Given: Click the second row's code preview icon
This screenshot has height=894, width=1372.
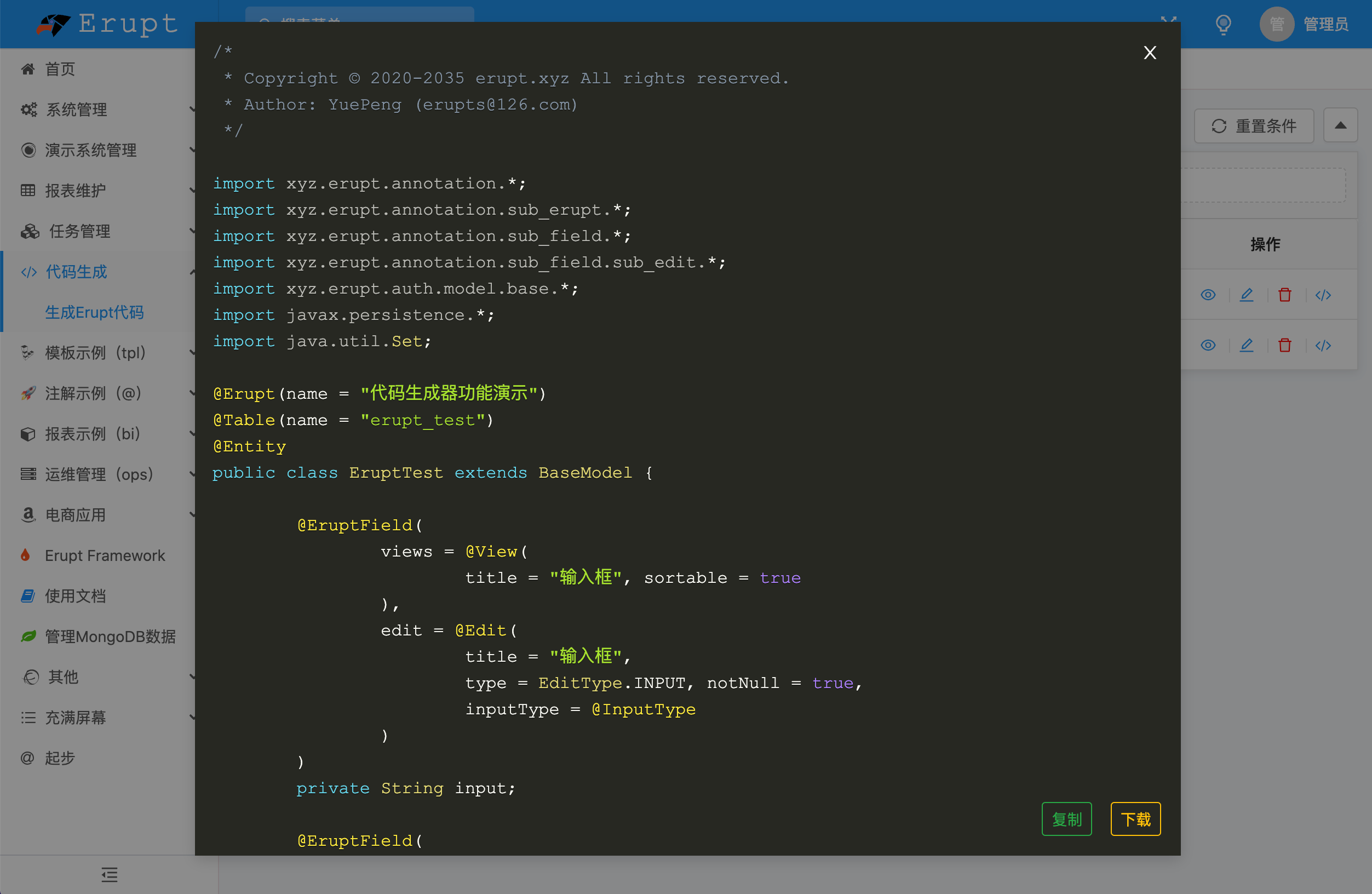Looking at the screenshot, I should [1323, 345].
